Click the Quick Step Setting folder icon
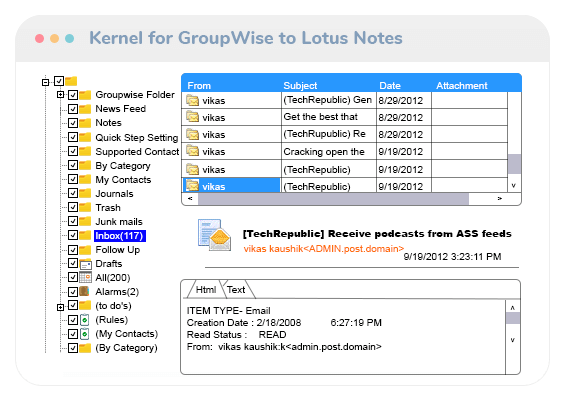 pos(85,137)
